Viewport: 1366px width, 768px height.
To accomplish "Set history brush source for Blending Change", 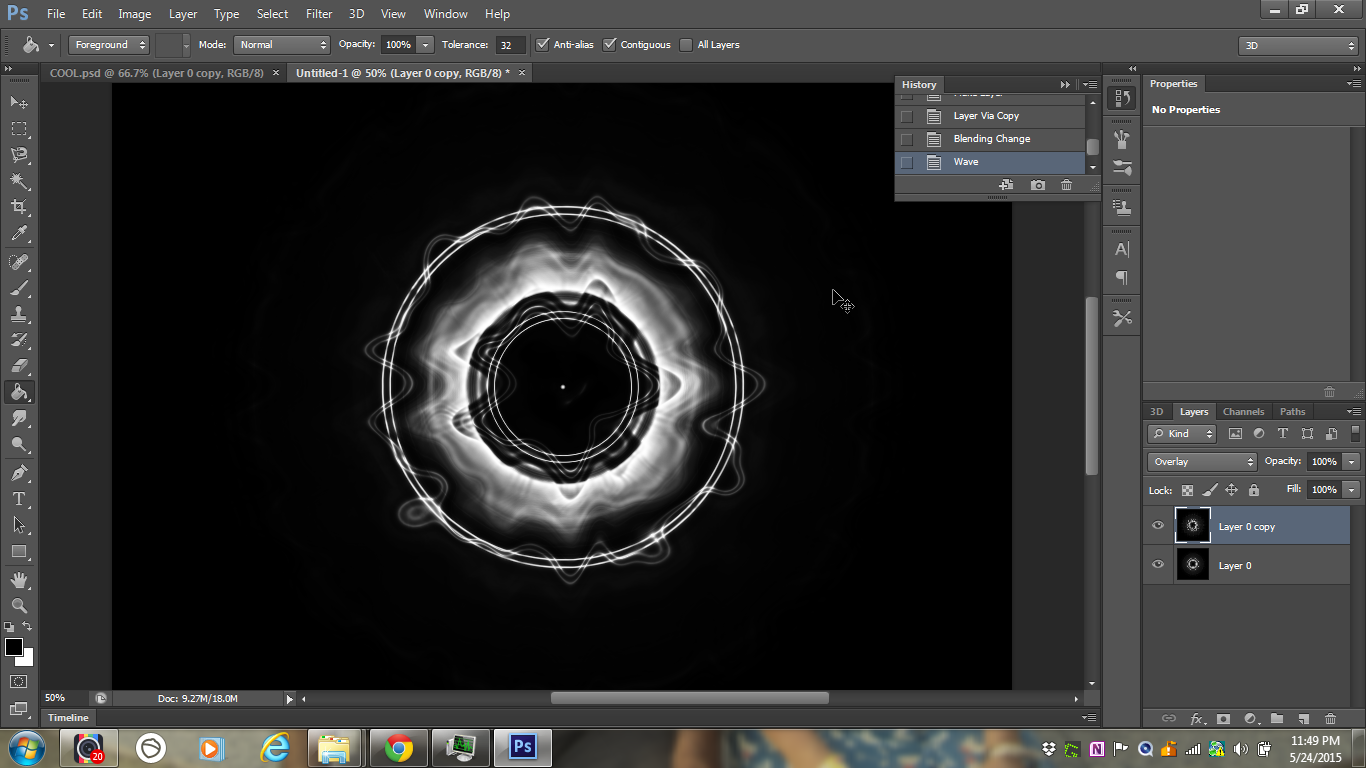I will (x=907, y=139).
